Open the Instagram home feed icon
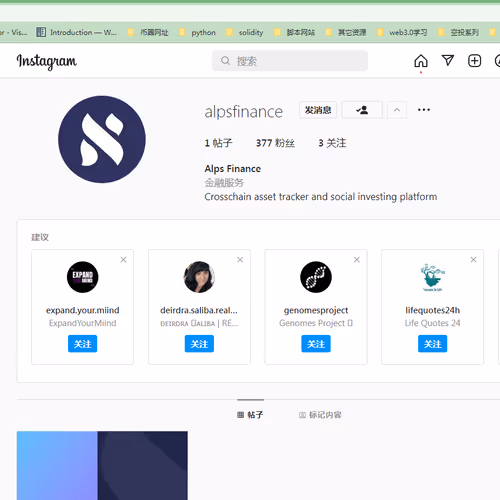 pos(421,61)
